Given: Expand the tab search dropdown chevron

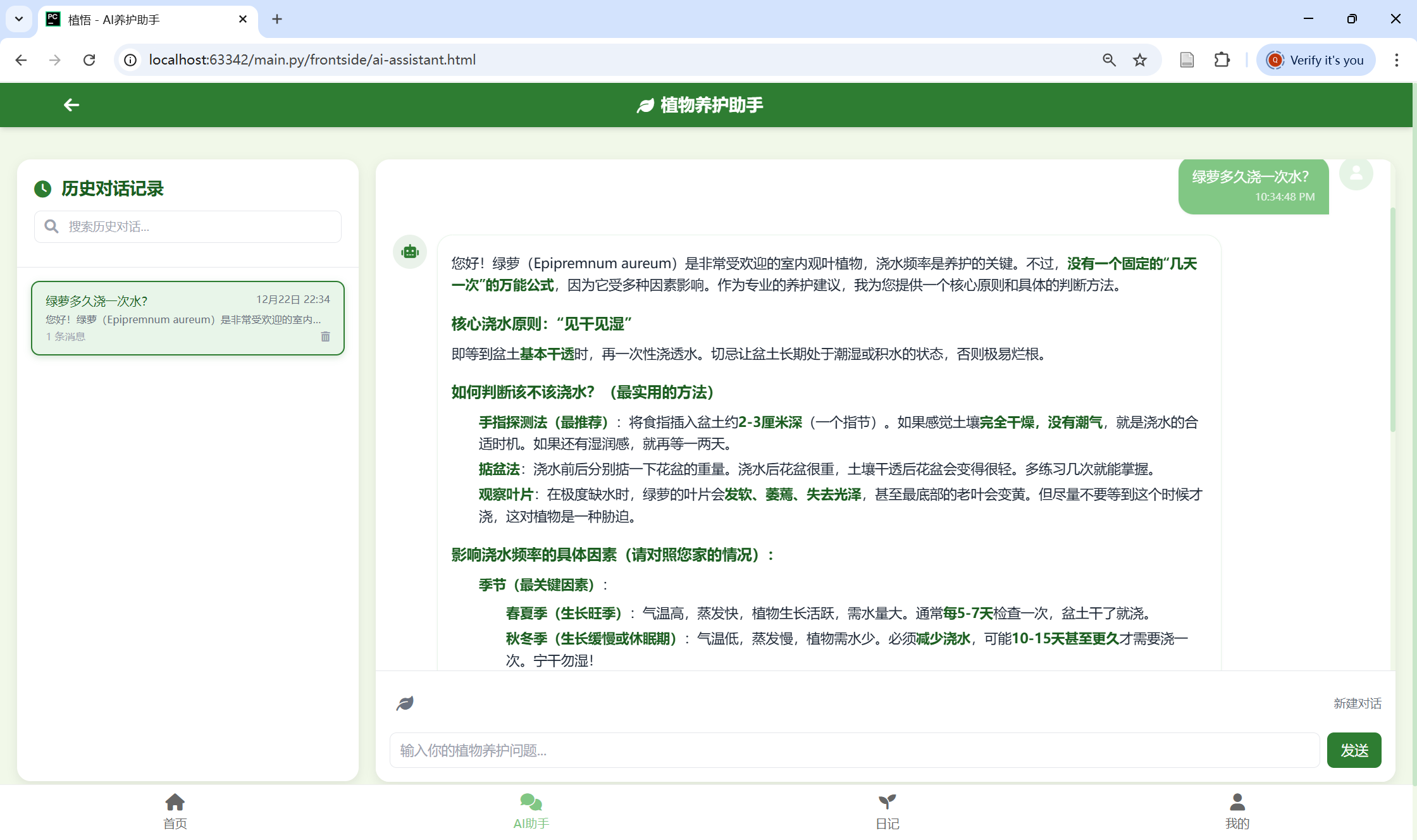Looking at the screenshot, I should tap(19, 19).
